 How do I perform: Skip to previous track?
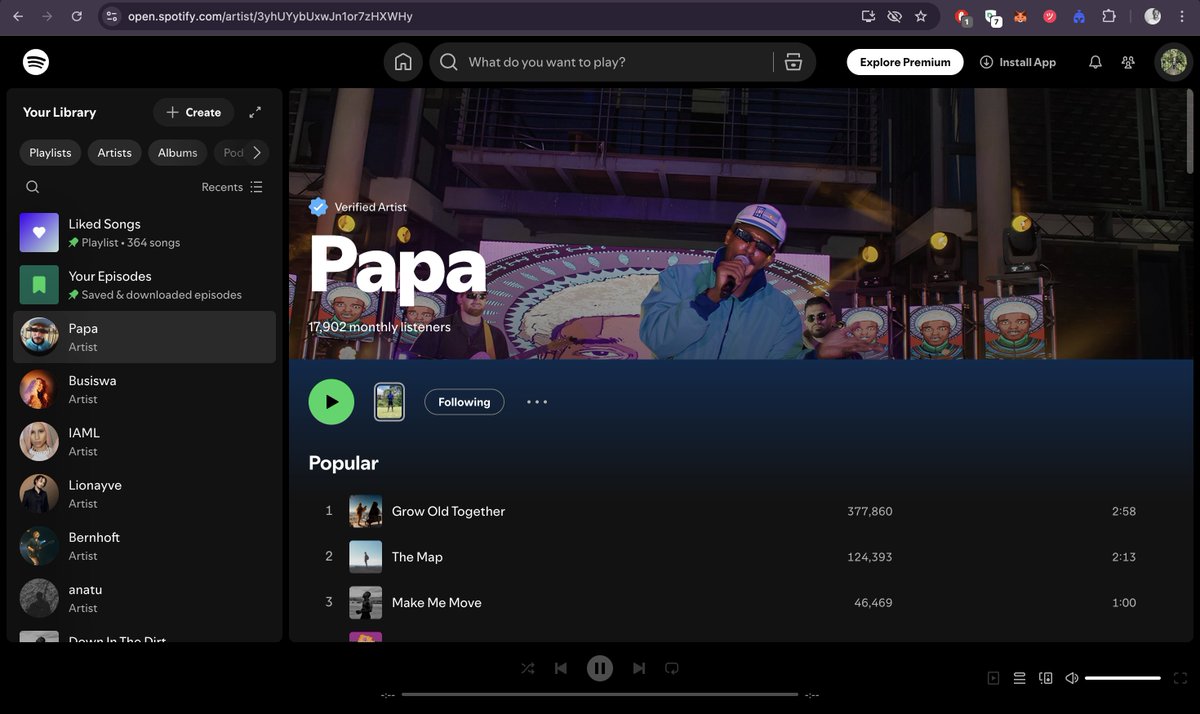(561, 668)
